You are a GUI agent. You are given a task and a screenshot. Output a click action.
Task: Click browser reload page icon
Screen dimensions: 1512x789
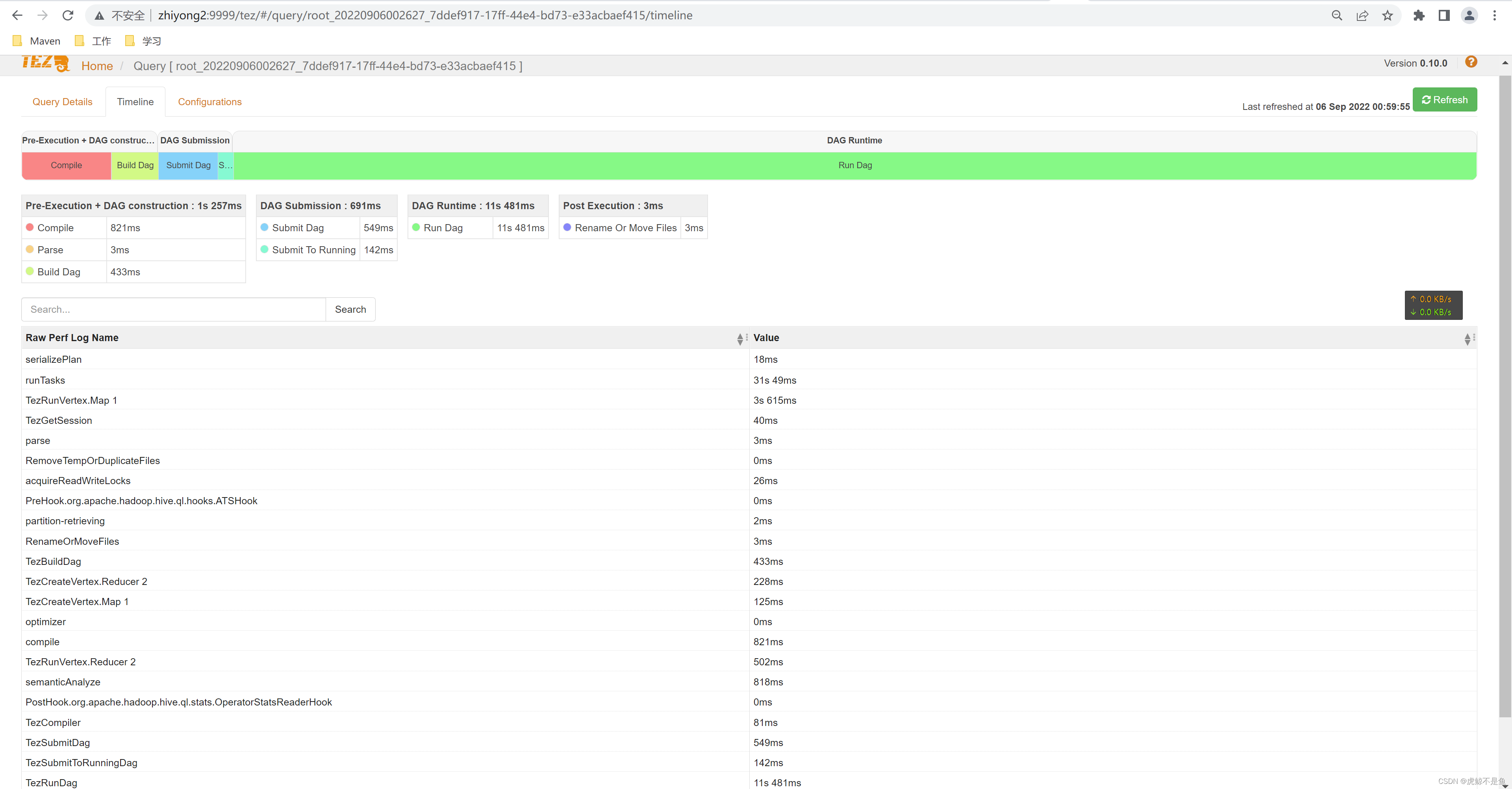pyautogui.click(x=68, y=15)
